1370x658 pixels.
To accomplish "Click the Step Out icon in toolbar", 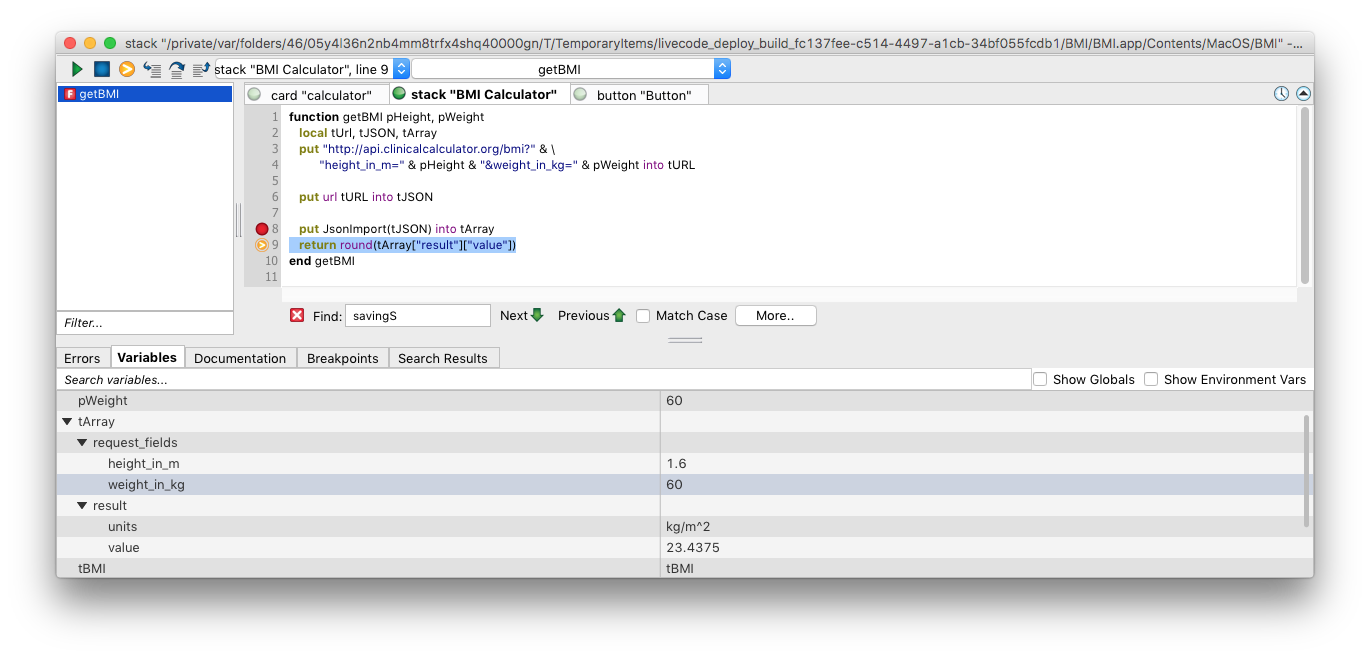I will (x=201, y=69).
